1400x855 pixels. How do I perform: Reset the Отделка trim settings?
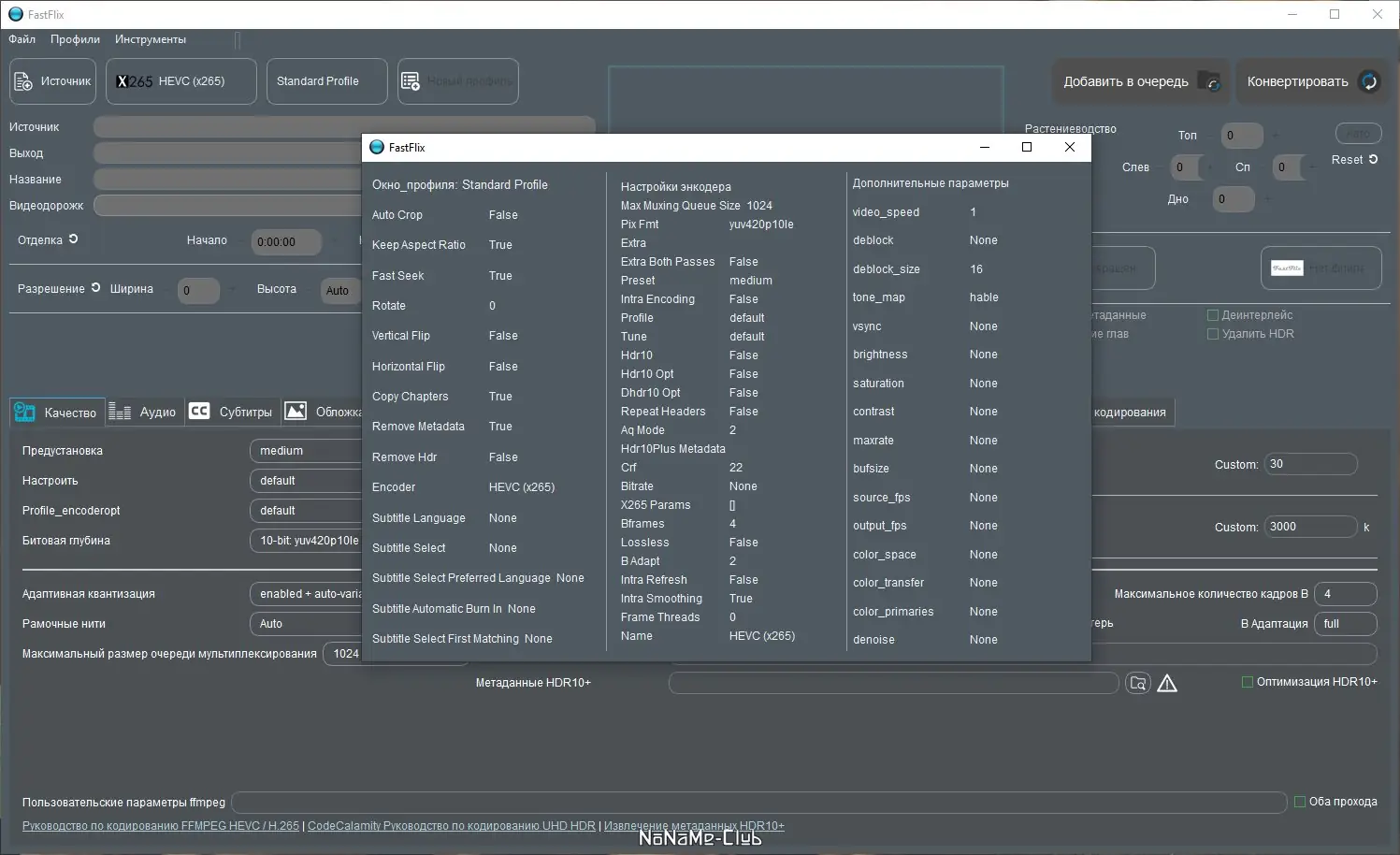[x=74, y=239]
